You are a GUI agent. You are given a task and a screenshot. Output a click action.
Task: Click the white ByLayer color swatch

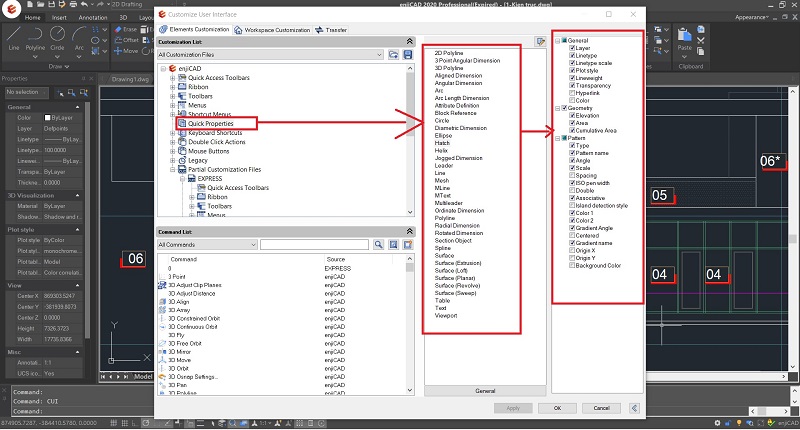(x=47, y=118)
